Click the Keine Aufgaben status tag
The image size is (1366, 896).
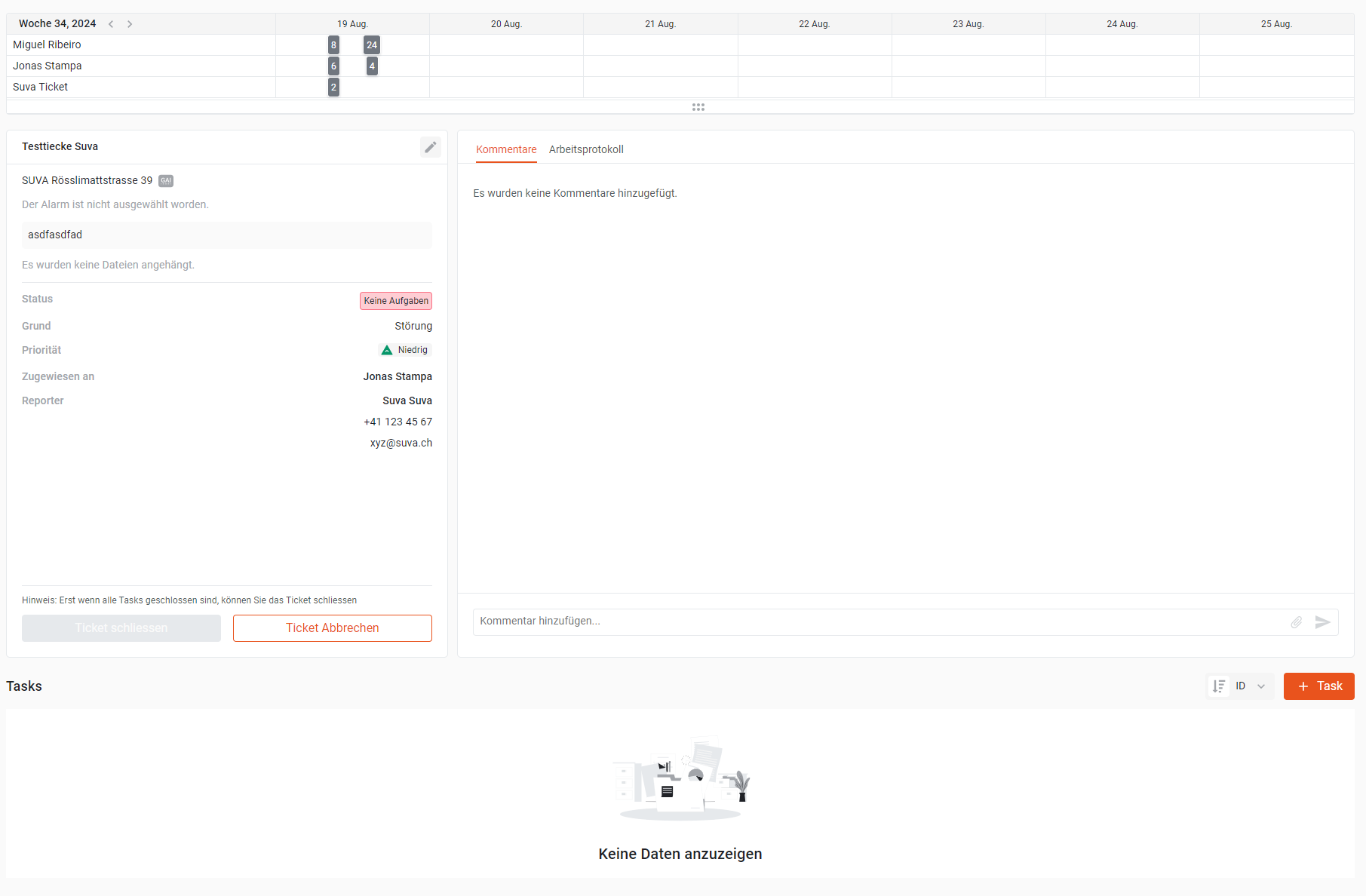(x=396, y=301)
